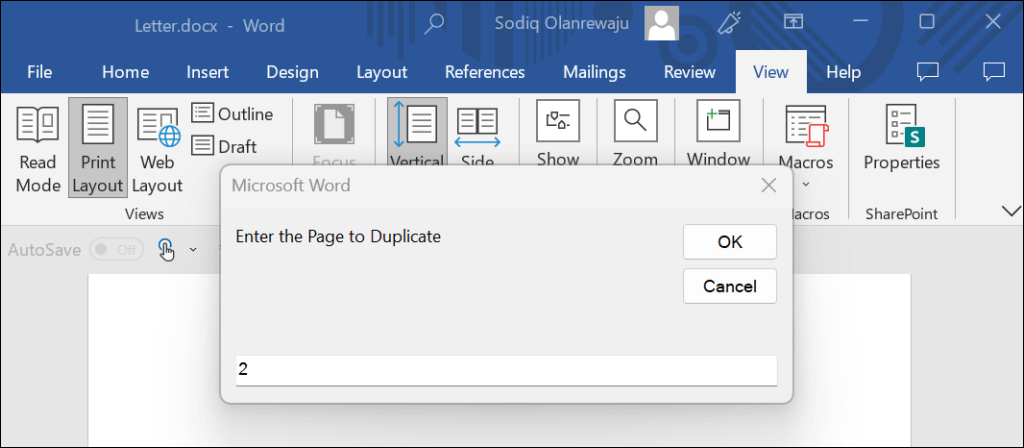Click the search magnifier in title bar
This screenshot has width=1024, height=448.
[x=435, y=23]
